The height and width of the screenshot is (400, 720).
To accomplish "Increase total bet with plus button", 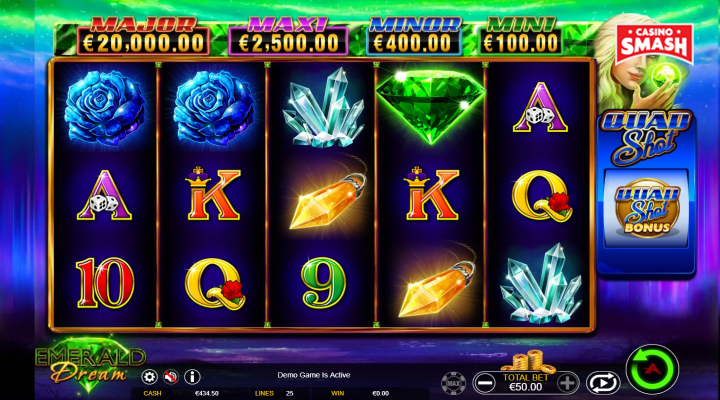I will [568, 383].
